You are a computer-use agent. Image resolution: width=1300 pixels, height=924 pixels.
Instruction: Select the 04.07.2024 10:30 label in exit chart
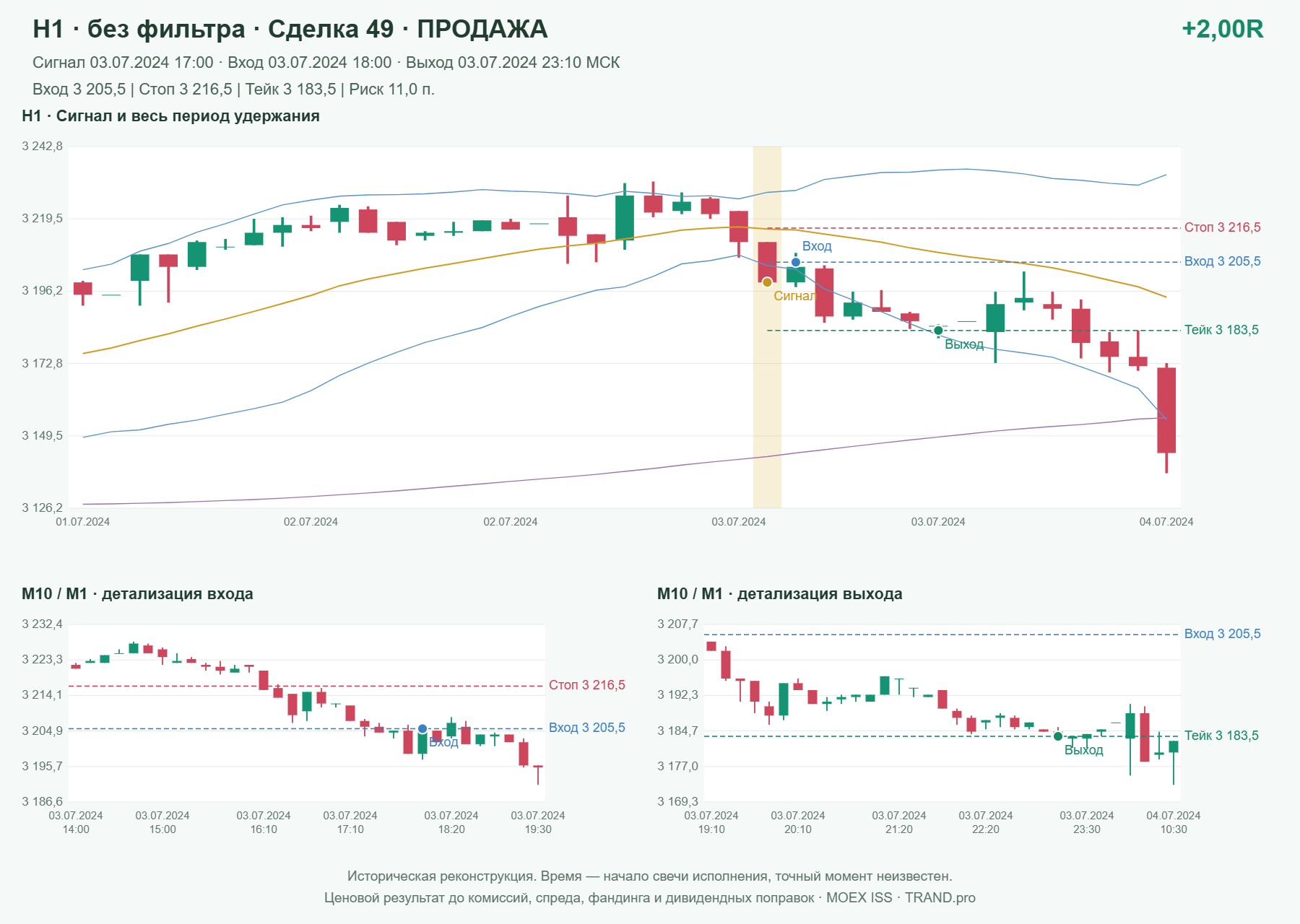(x=1174, y=822)
